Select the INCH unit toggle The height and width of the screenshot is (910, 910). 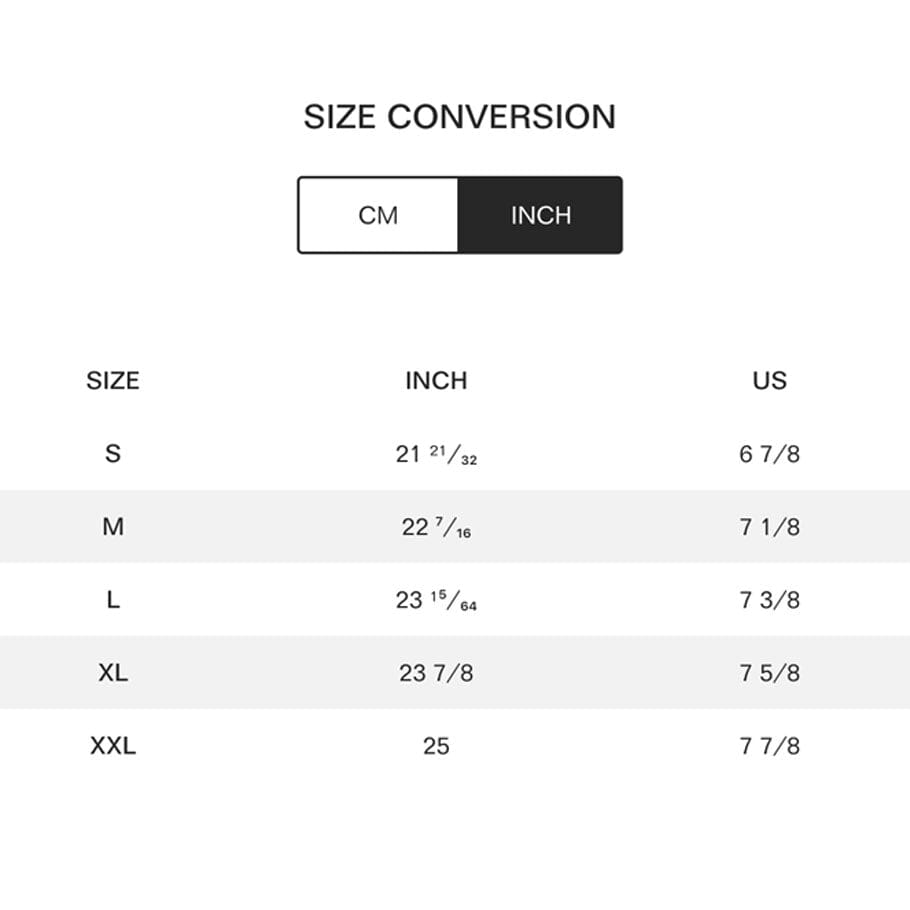pos(540,215)
